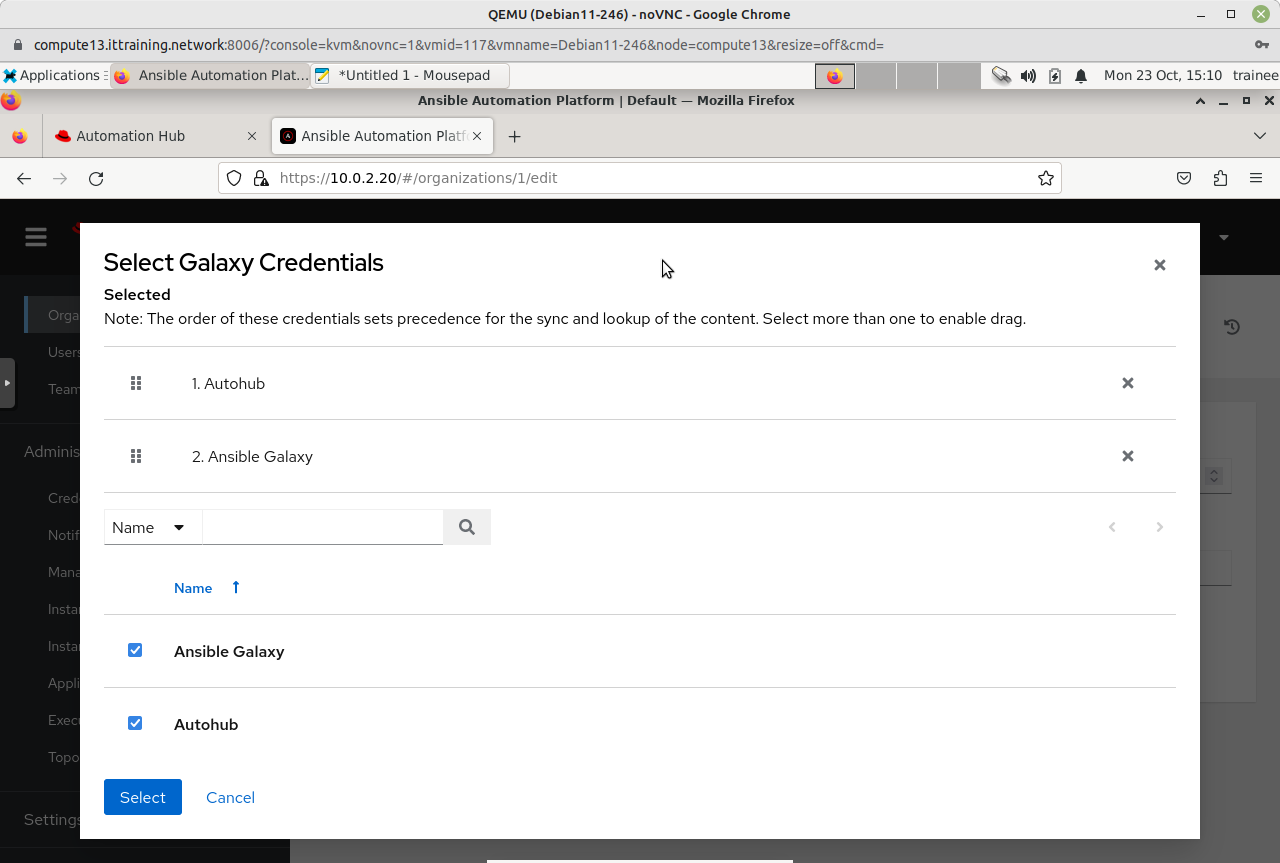
Task: Cancel the credential selection
Action: point(230,797)
